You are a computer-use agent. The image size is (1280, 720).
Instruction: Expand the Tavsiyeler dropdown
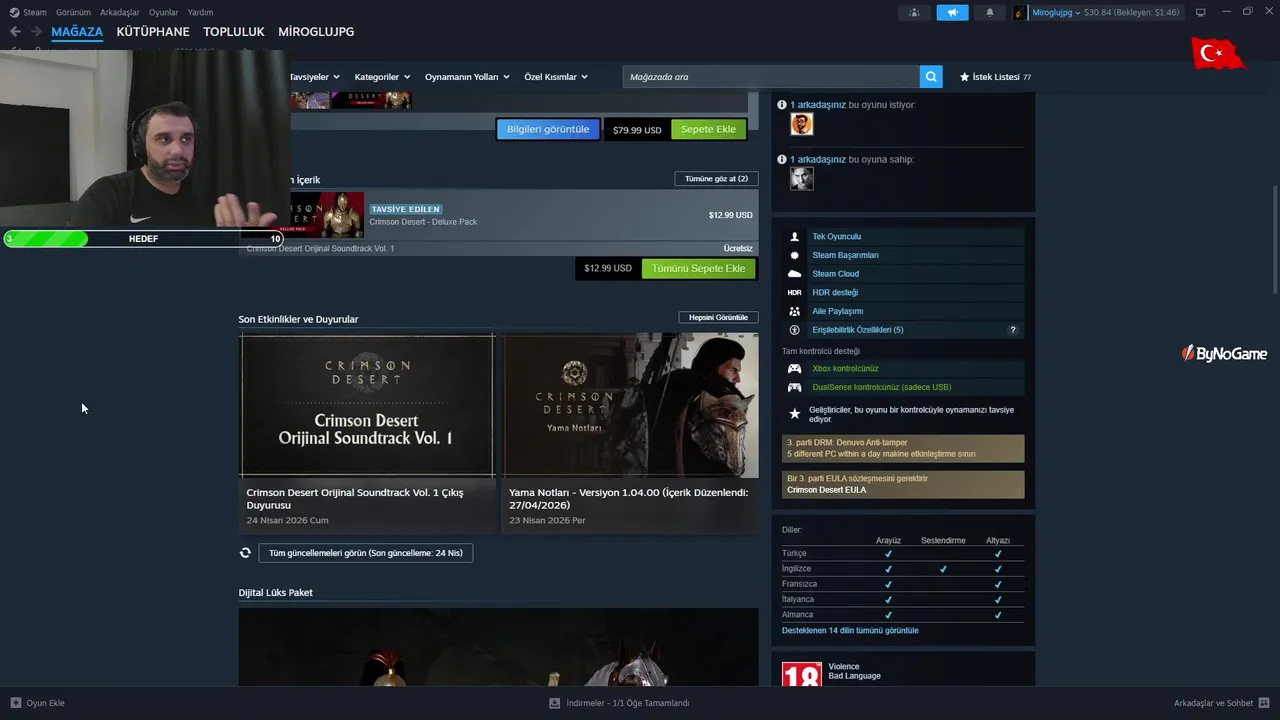click(314, 77)
